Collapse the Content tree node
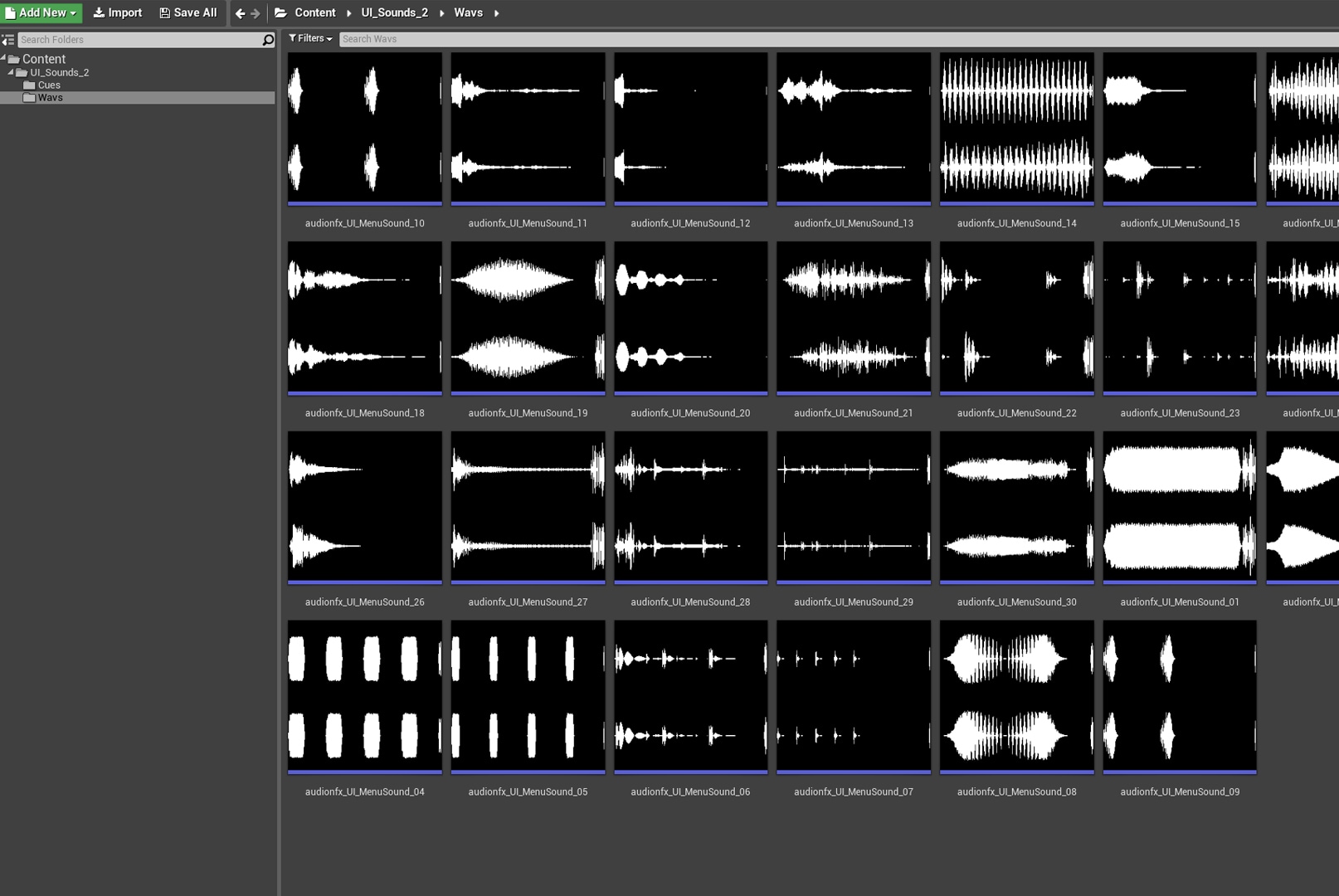This screenshot has height=896, width=1339. pos(3,58)
